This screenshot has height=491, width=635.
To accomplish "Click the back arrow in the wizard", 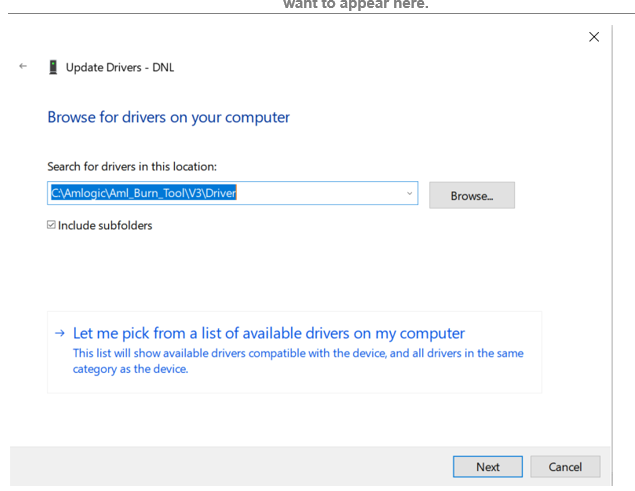I will click(x=22, y=66).
